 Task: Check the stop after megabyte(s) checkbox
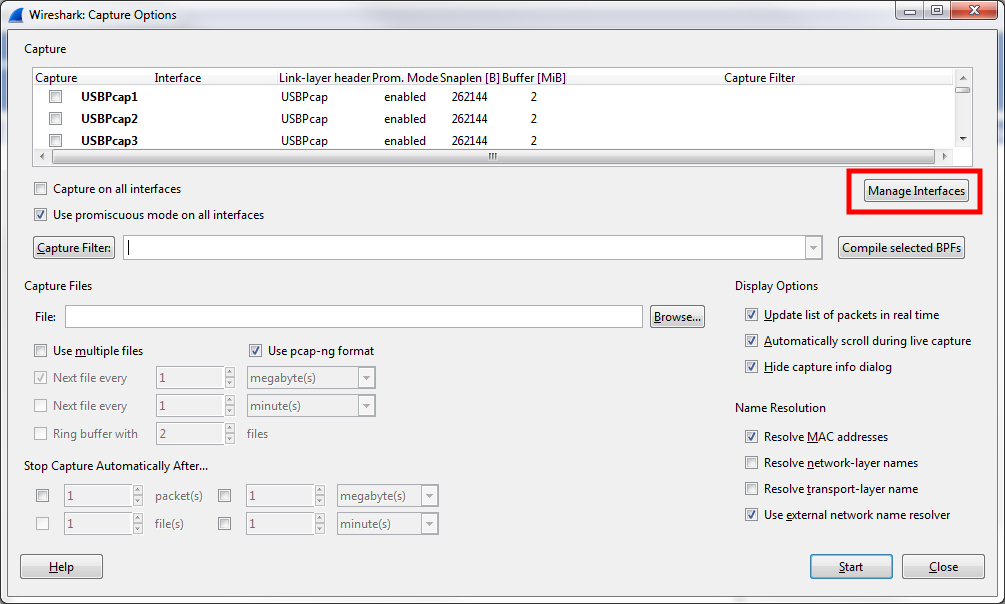(x=224, y=496)
